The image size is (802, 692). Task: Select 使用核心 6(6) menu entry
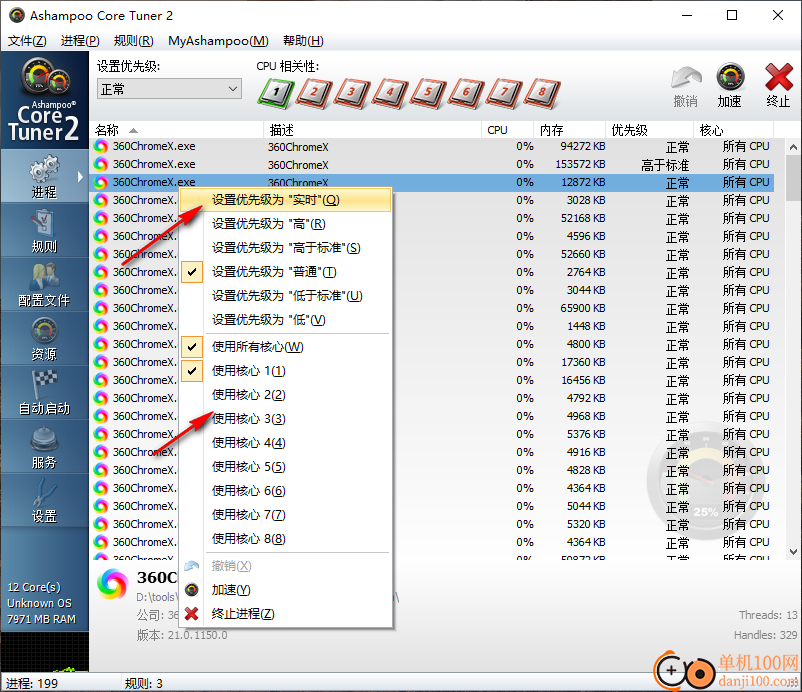(285, 491)
